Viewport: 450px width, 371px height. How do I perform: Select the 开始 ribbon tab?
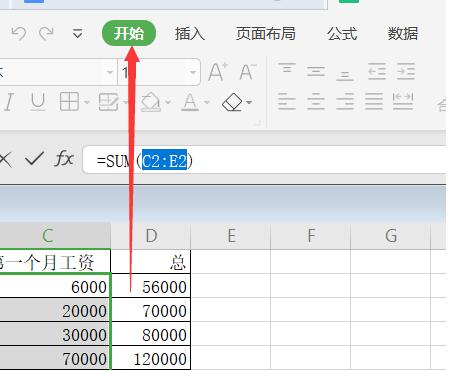(129, 33)
